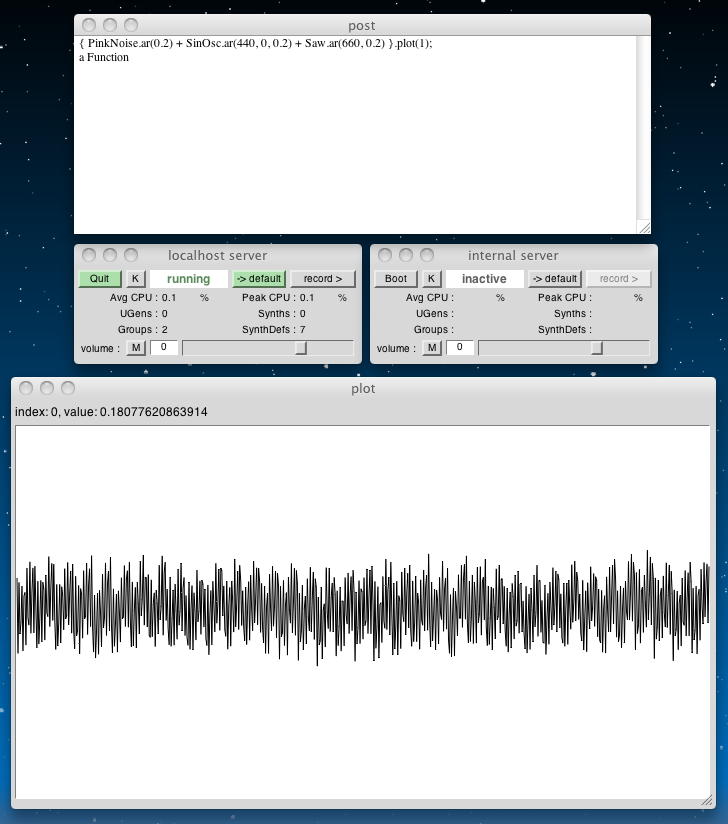Set internal server as default

[x=555, y=279]
